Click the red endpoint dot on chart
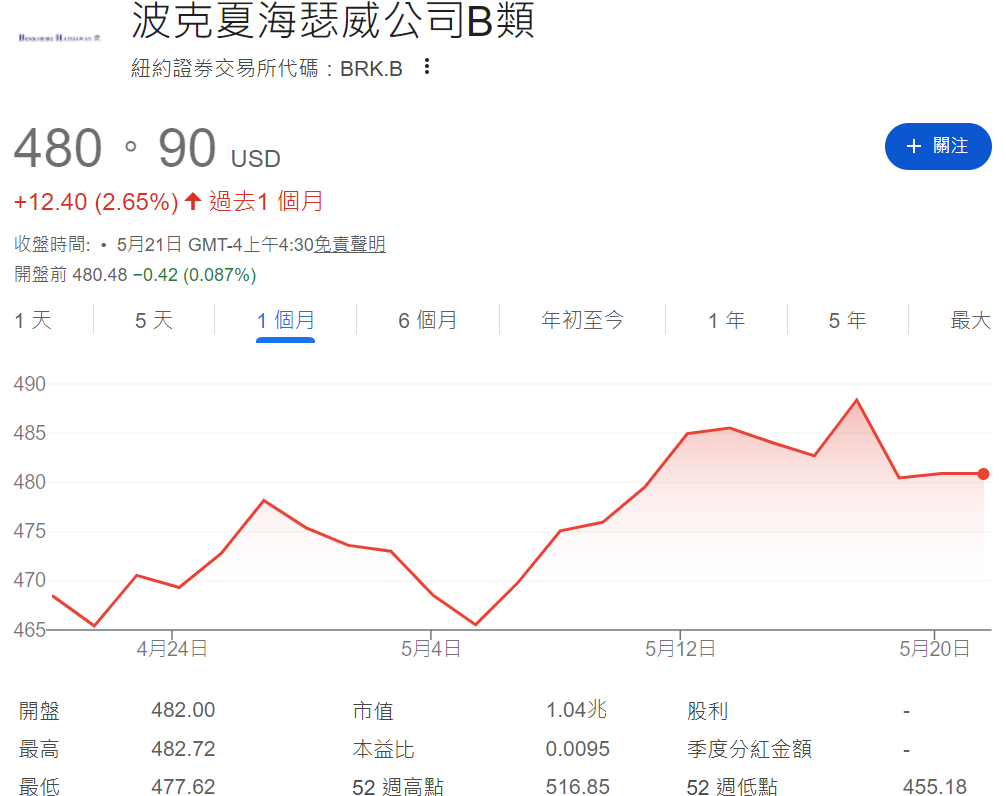 tap(983, 474)
